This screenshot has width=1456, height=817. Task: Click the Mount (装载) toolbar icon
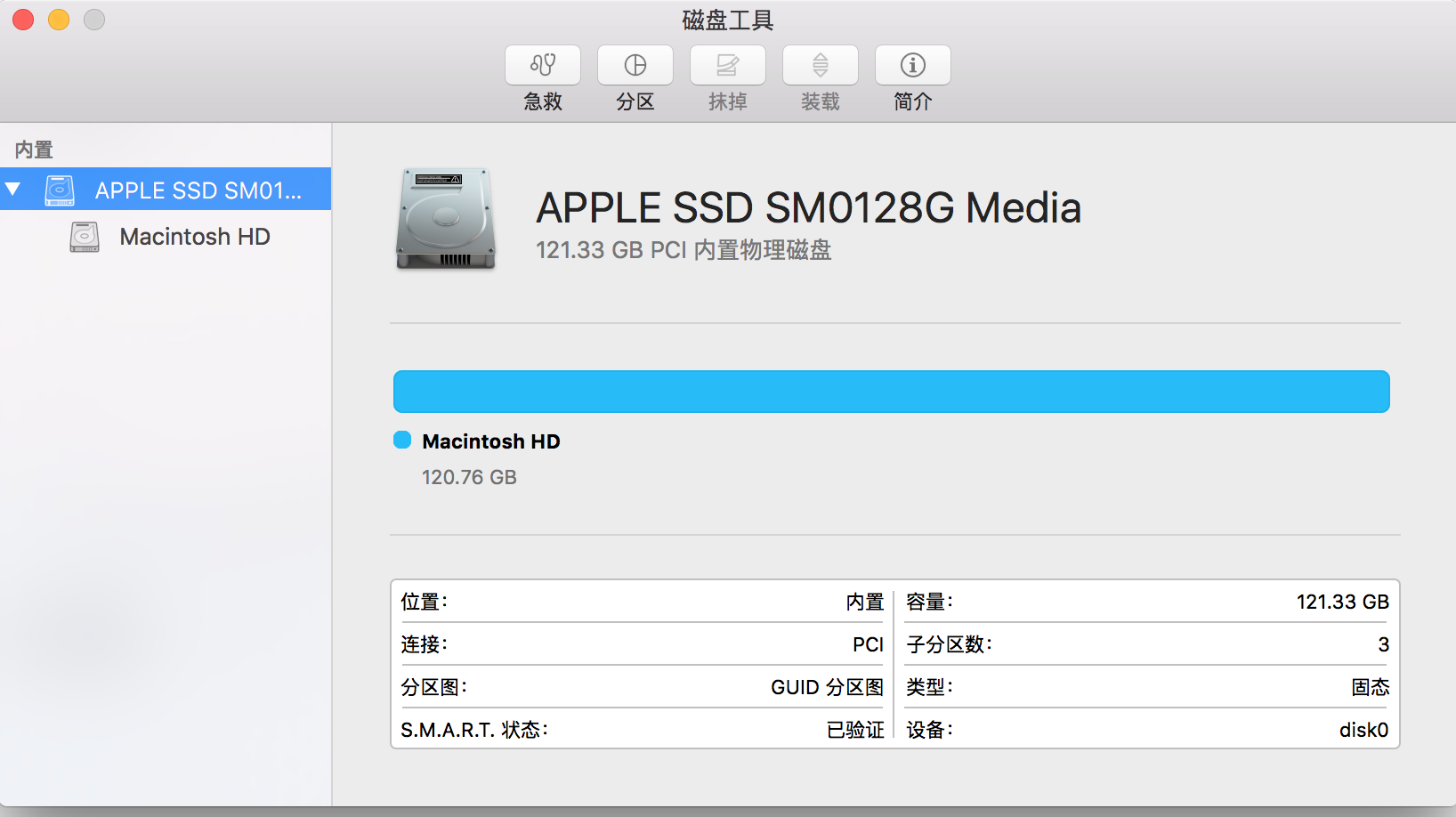(821, 65)
